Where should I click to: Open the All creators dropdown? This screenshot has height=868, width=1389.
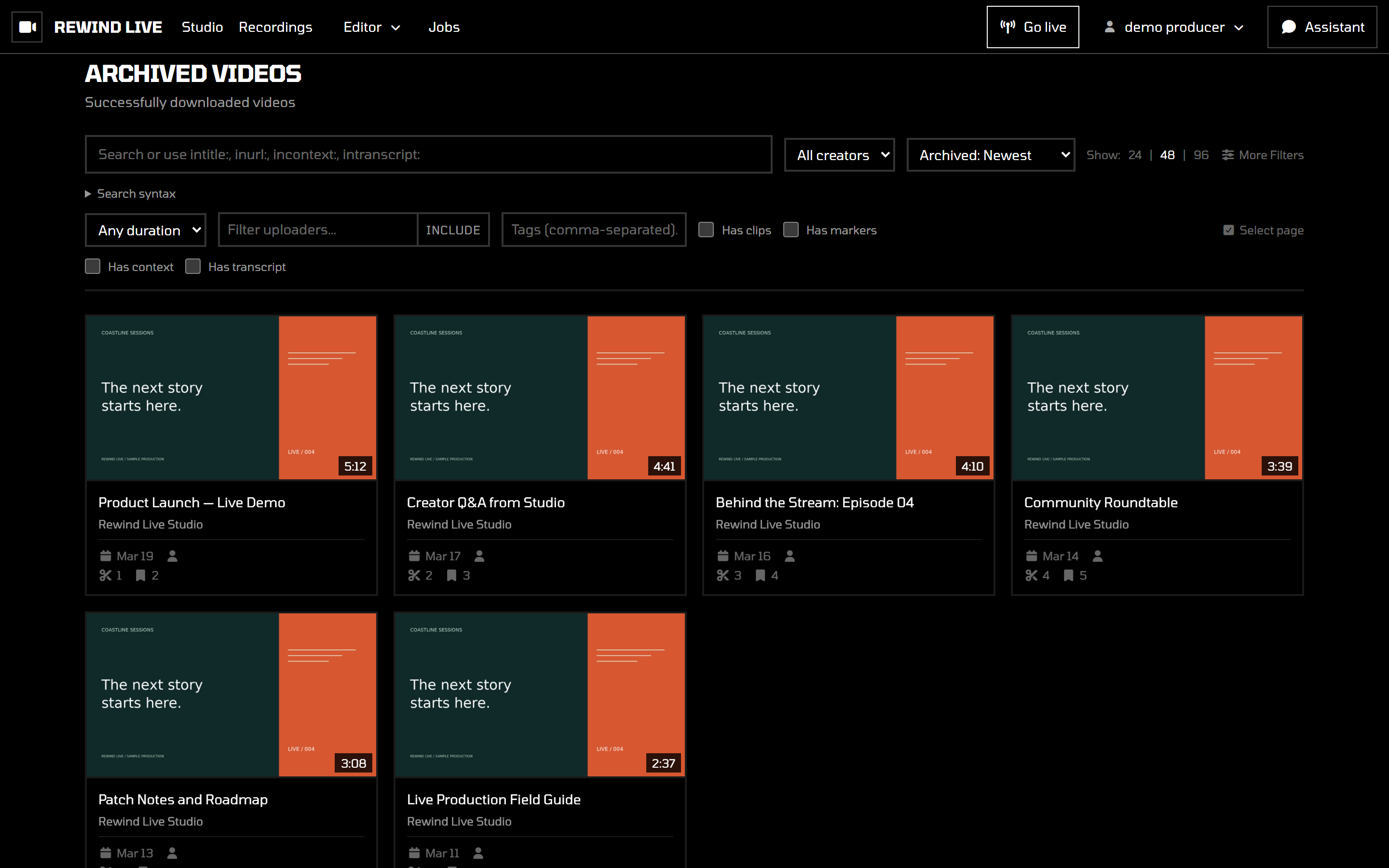point(839,155)
